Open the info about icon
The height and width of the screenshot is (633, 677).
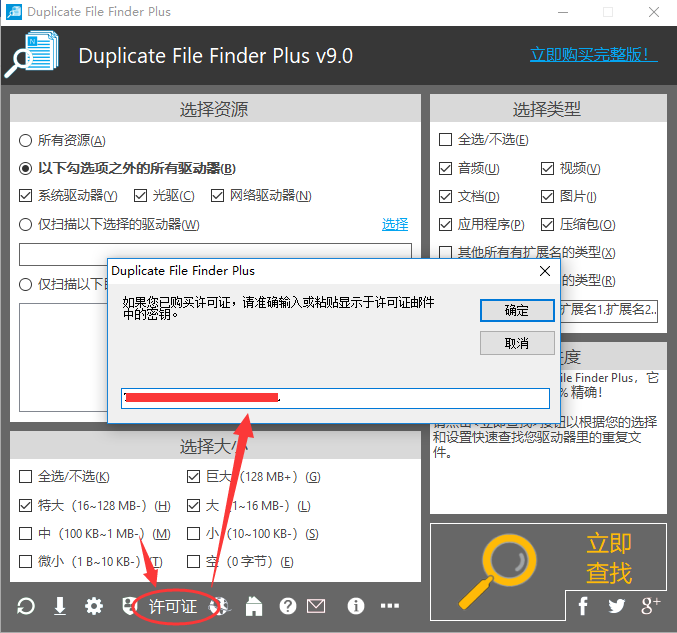(355, 606)
